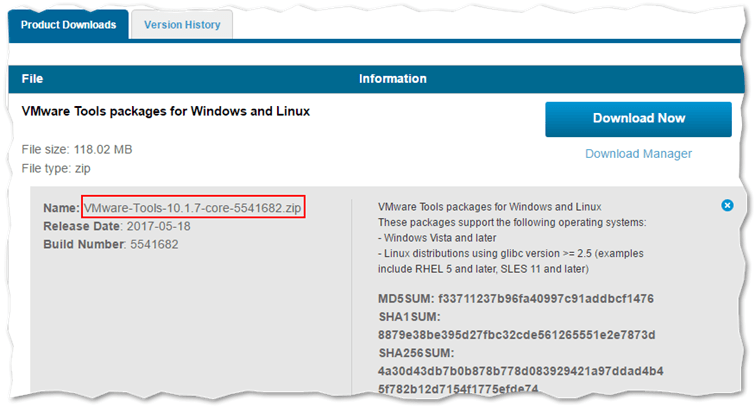The height and width of the screenshot is (408, 756).
Task: Close the file details panel with the X icon
Action: point(727,205)
